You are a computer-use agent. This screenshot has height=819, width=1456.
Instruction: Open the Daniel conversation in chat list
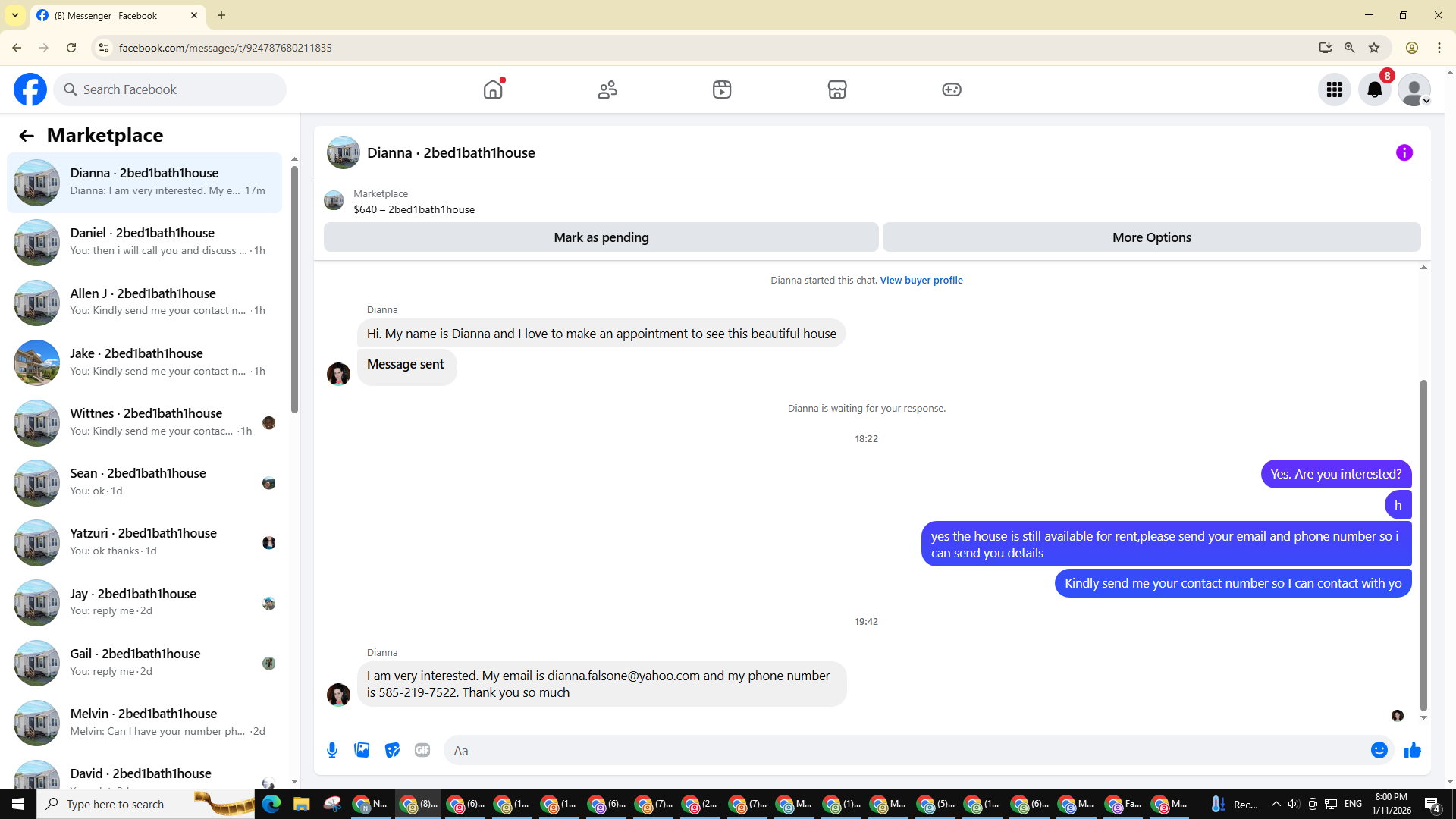144,243
